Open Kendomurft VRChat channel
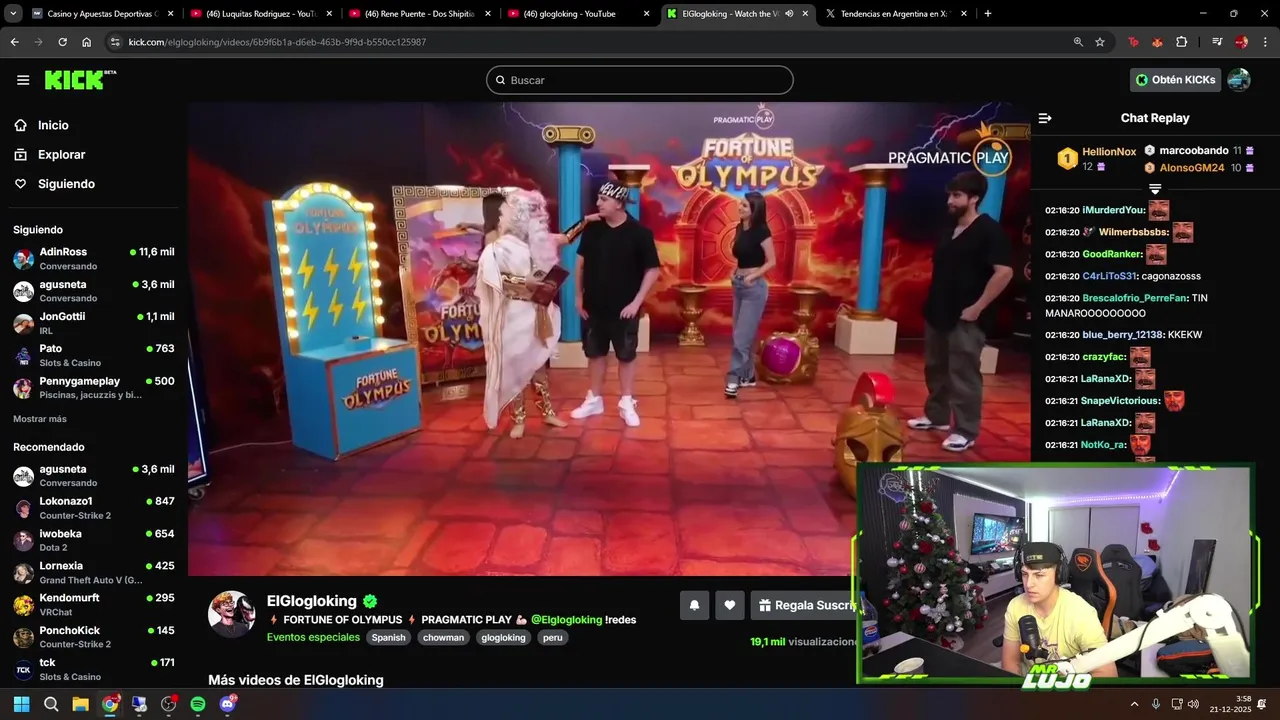The image size is (1280, 720). 94,604
